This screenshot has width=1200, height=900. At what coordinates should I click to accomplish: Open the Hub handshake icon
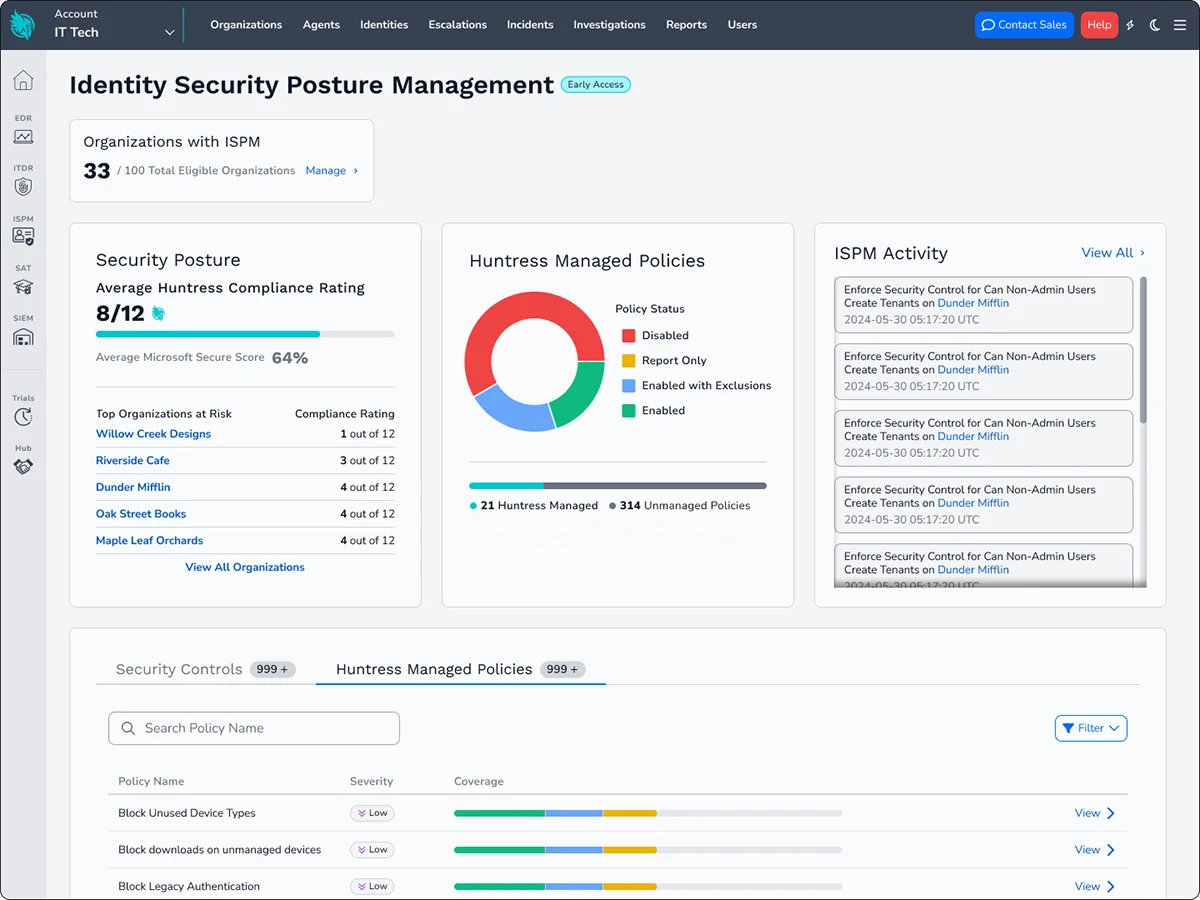click(23, 466)
